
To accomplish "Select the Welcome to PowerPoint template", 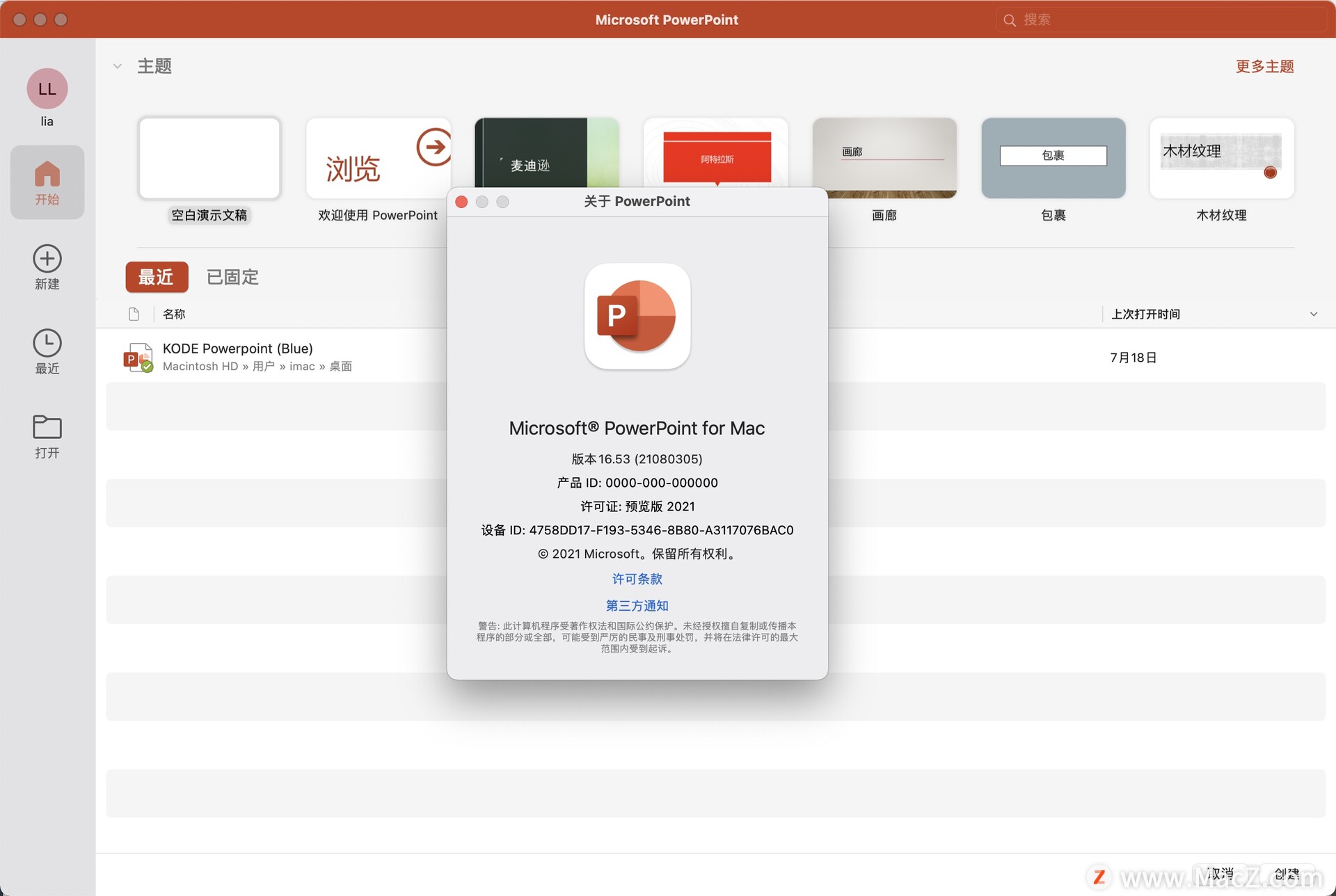I will click(379, 159).
